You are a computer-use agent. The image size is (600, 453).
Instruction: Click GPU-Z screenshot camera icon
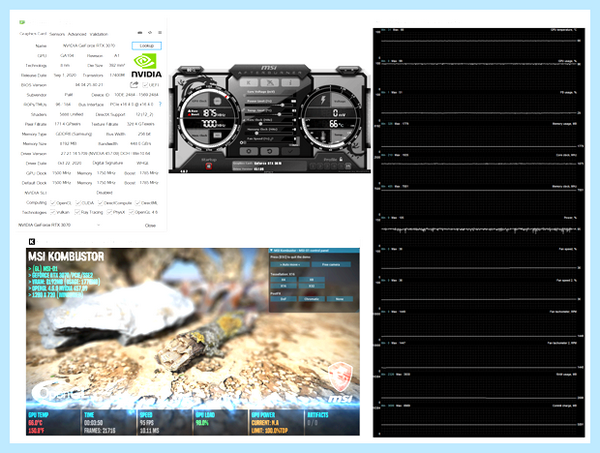[140, 33]
